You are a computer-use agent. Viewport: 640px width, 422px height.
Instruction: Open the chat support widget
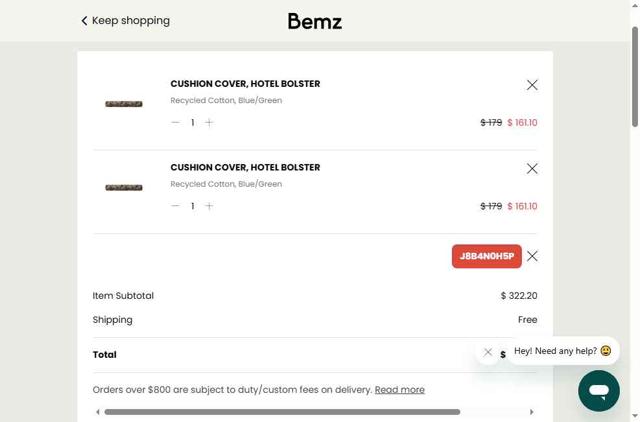(x=598, y=391)
